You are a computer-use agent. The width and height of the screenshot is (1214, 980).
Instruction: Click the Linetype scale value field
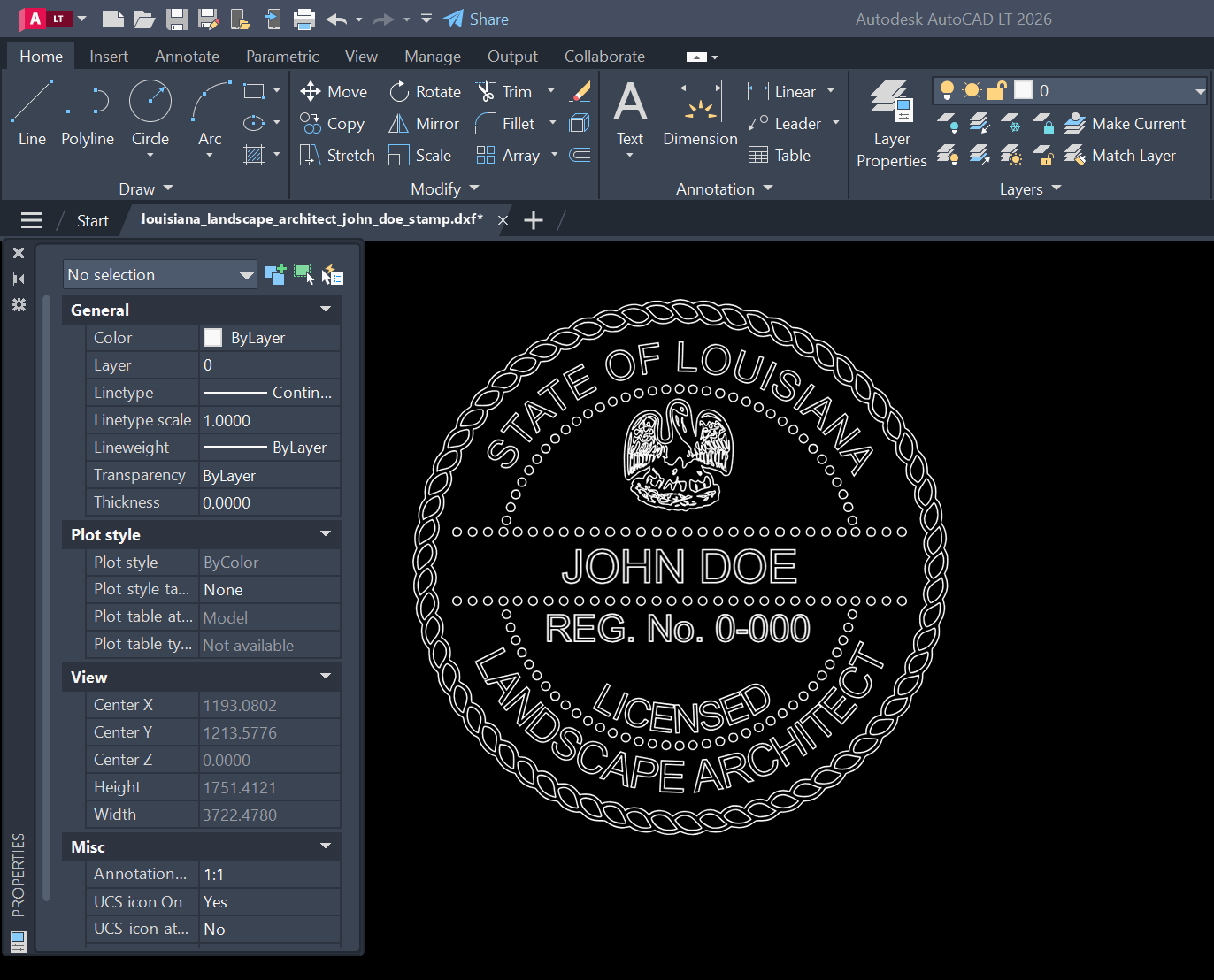click(x=270, y=420)
